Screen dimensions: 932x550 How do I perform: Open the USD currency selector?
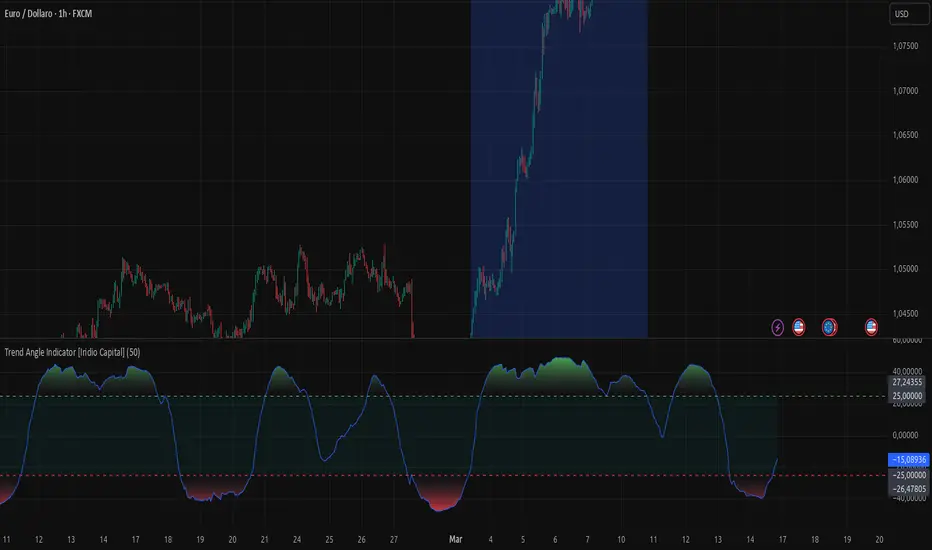point(909,14)
